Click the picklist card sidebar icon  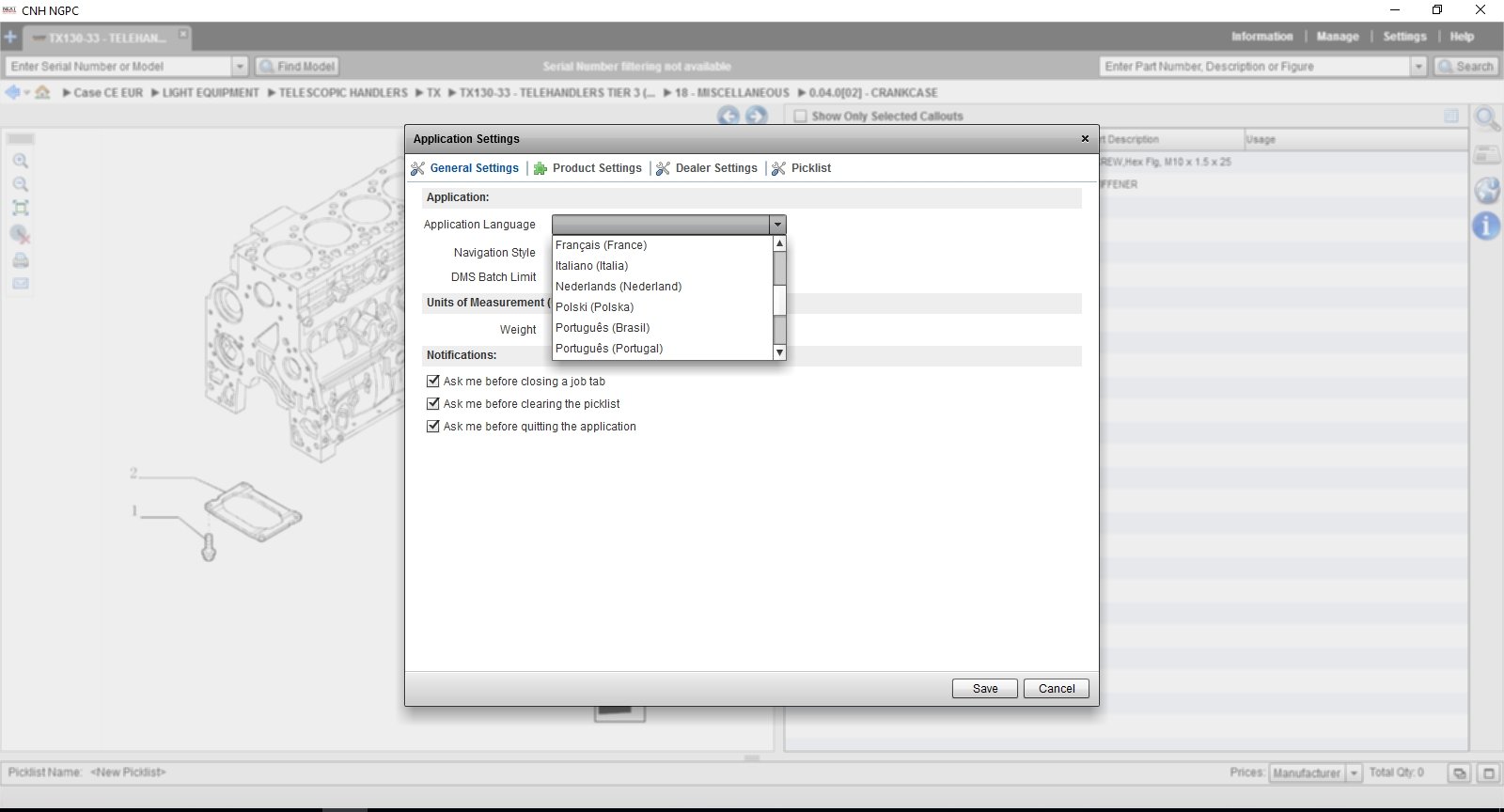pyautogui.click(x=1487, y=155)
